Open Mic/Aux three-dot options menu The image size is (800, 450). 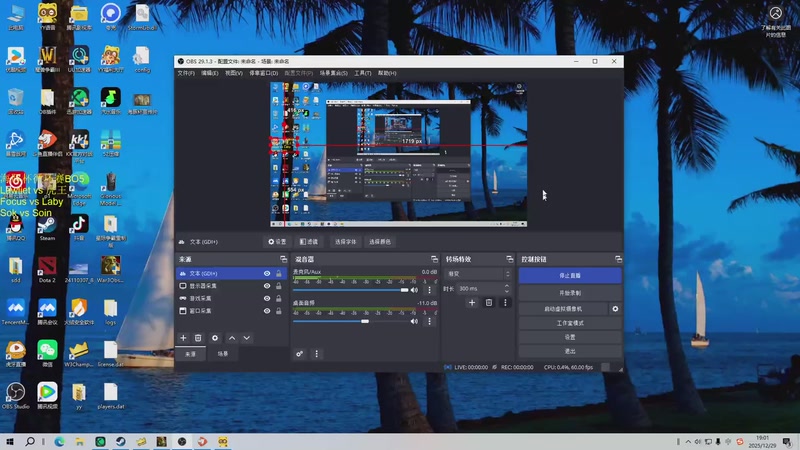click(x=430, y=290)
